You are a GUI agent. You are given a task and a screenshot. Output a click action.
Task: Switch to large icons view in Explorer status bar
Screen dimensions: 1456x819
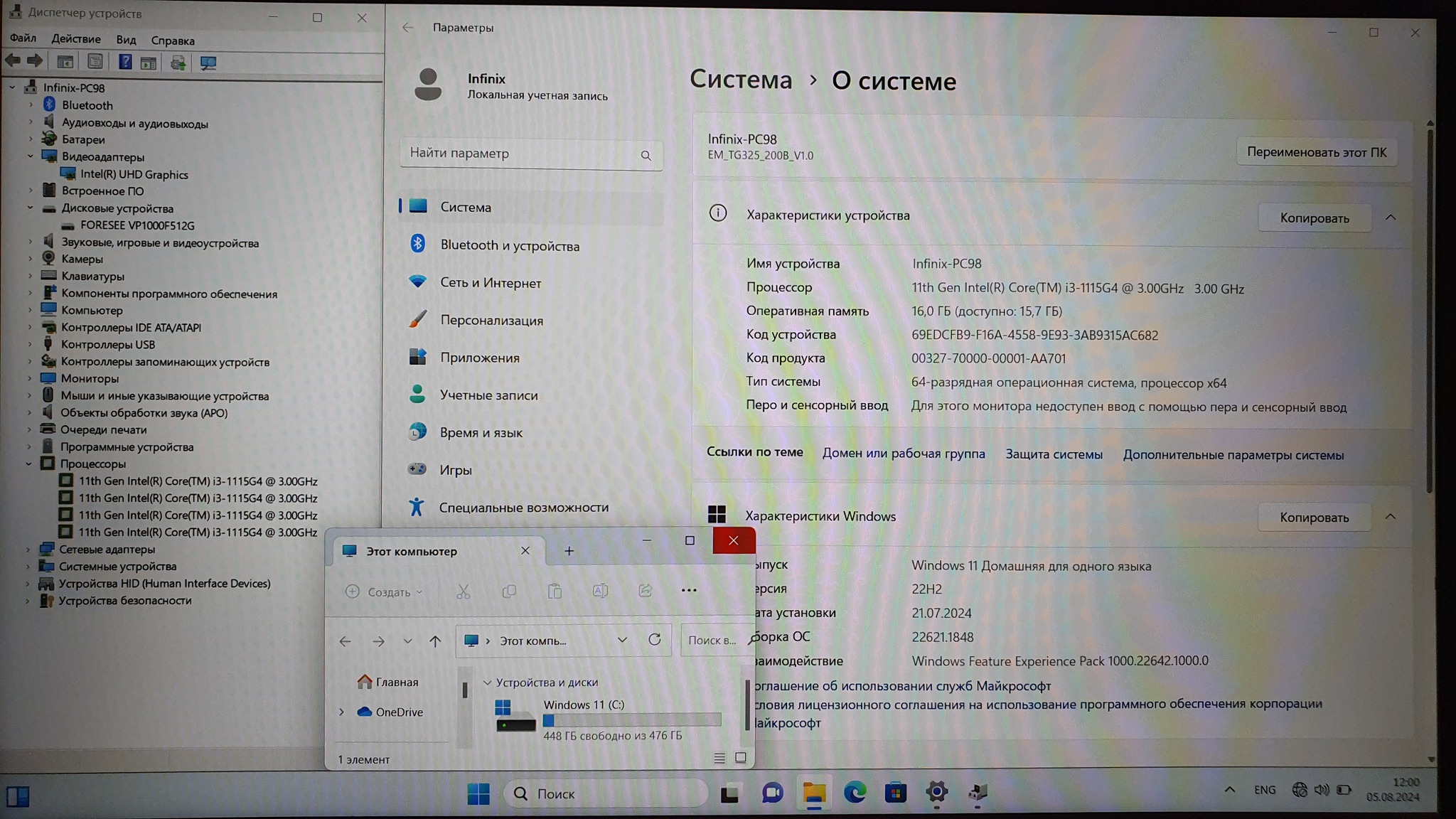740,759
